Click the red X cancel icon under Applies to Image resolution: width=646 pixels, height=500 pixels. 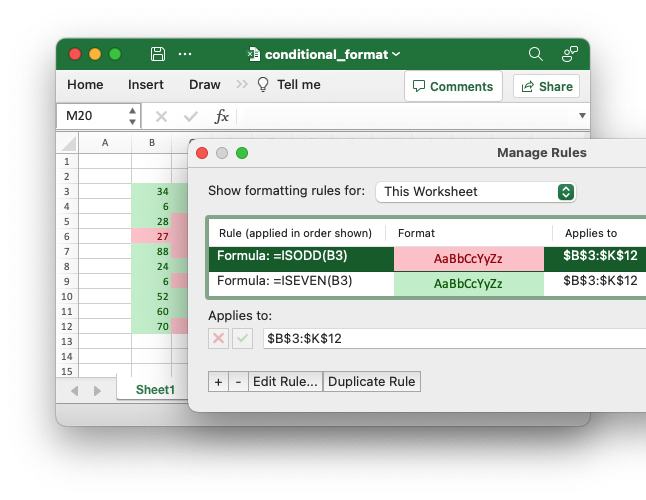218,339
